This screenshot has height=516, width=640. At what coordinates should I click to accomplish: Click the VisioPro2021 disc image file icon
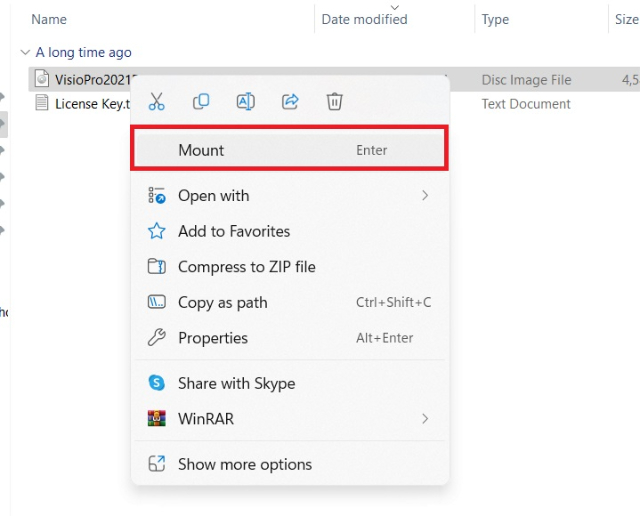(41, 79)
